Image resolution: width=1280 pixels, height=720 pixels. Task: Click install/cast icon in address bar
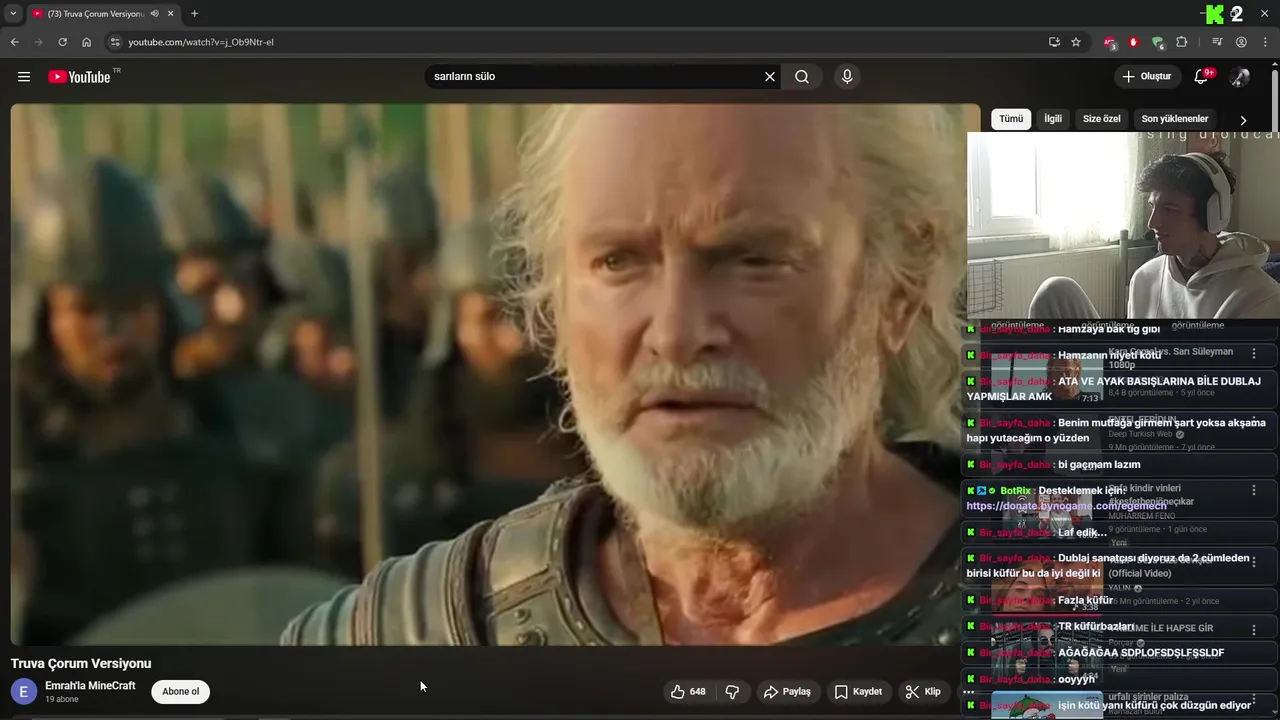pyautogui.click(x=1054, y=42)
